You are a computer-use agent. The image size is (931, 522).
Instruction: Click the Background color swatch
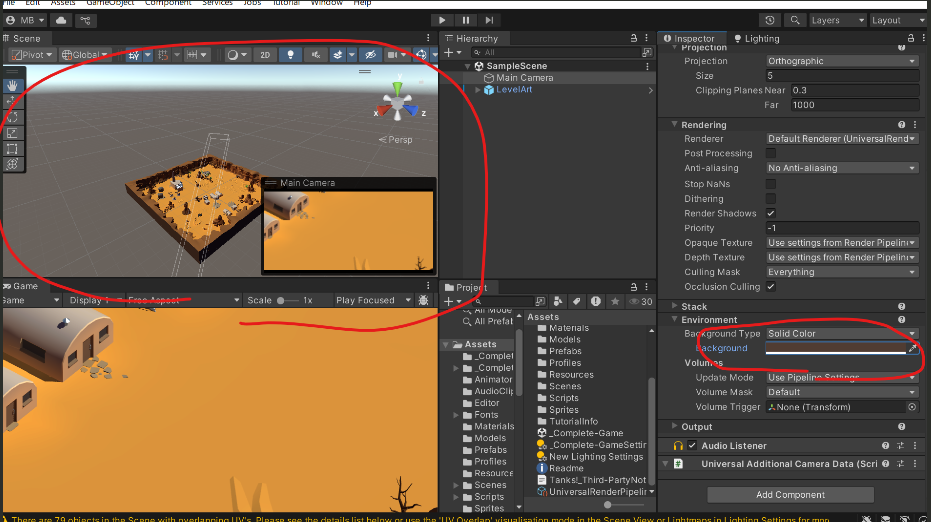pos(835,348)
